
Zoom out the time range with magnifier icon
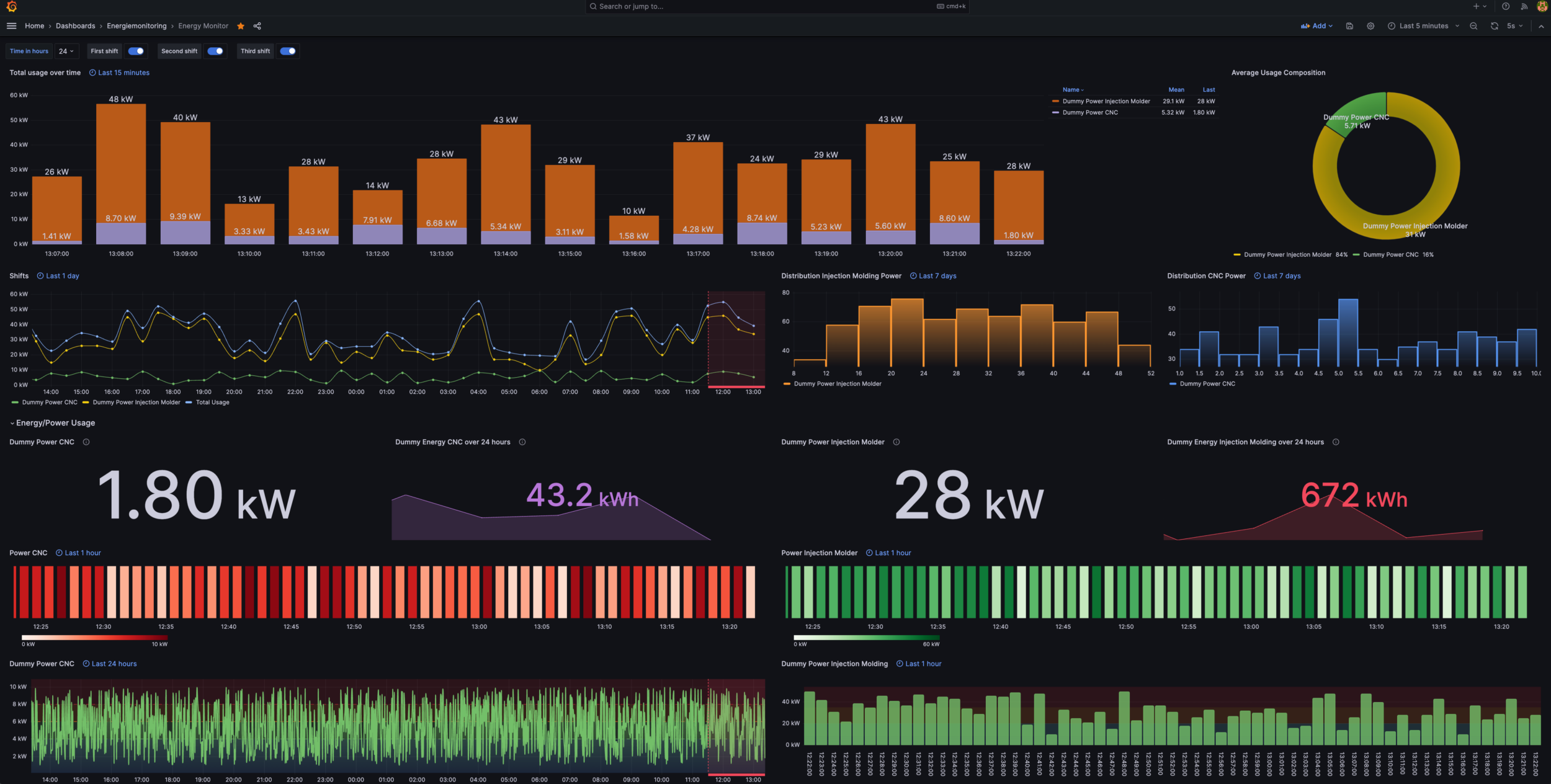click(1474, 25)
